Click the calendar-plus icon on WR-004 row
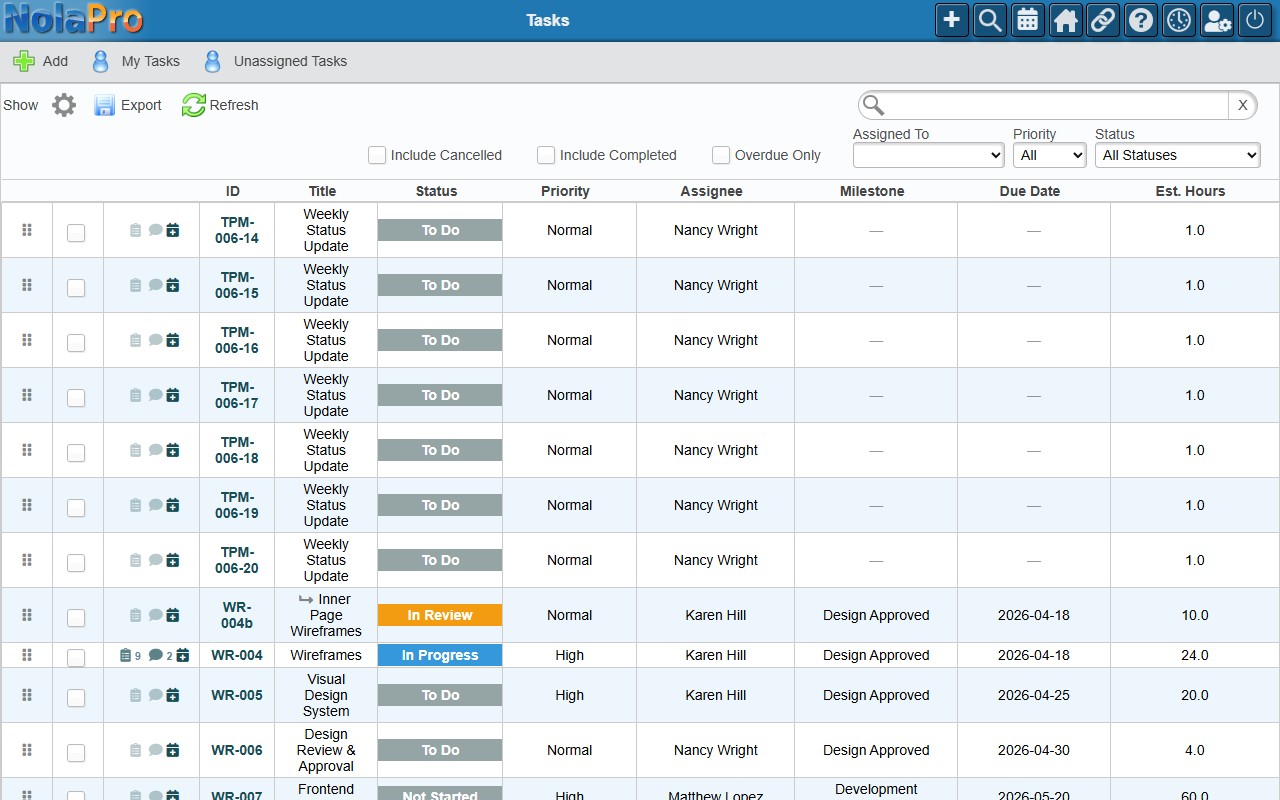 pyautogui.click(x=183, y=655)
